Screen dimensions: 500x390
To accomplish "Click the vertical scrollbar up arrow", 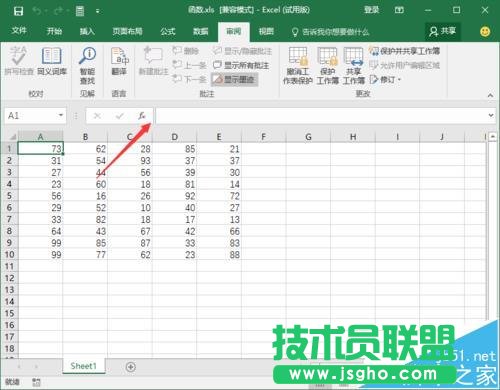I will [x=493, y=137].
